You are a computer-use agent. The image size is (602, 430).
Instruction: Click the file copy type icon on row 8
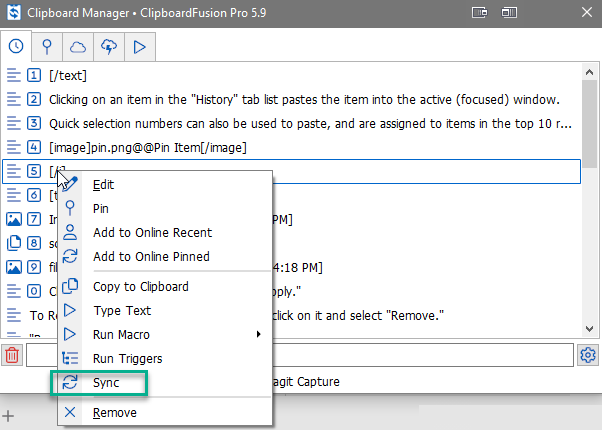(x=14, y=243)
